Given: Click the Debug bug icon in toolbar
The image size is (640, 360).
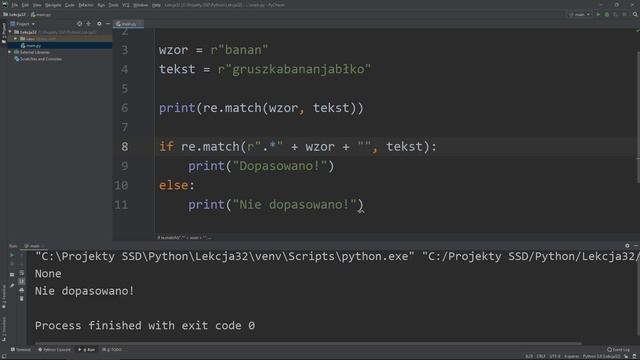Looking at the screenshot, I should pos(607,14).
